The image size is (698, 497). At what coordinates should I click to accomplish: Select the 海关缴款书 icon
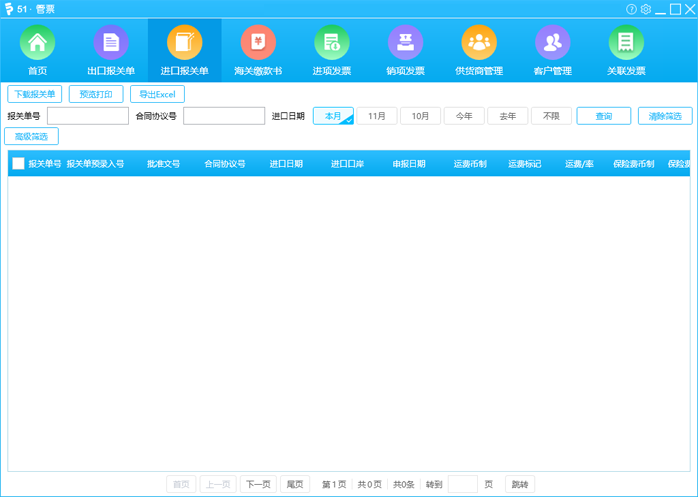click(258, 45)
